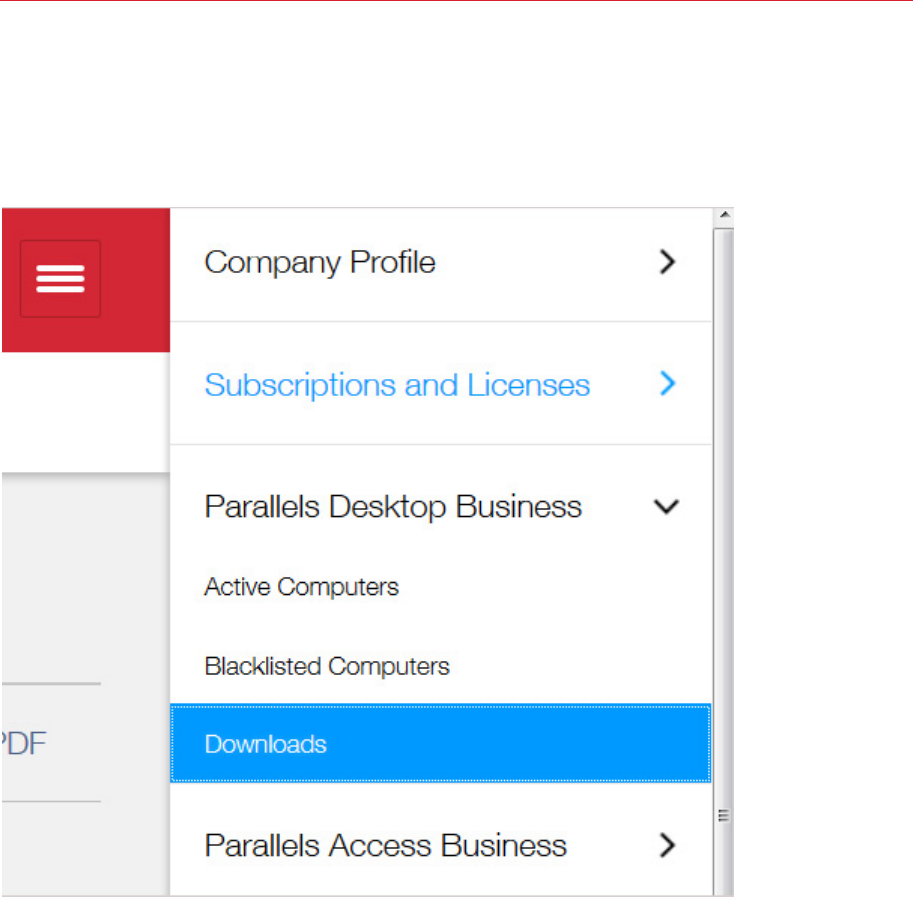The width and height of the screenshot is (913, 897).
Task: Open the Blacklisted Computers page
Action: 327,666
